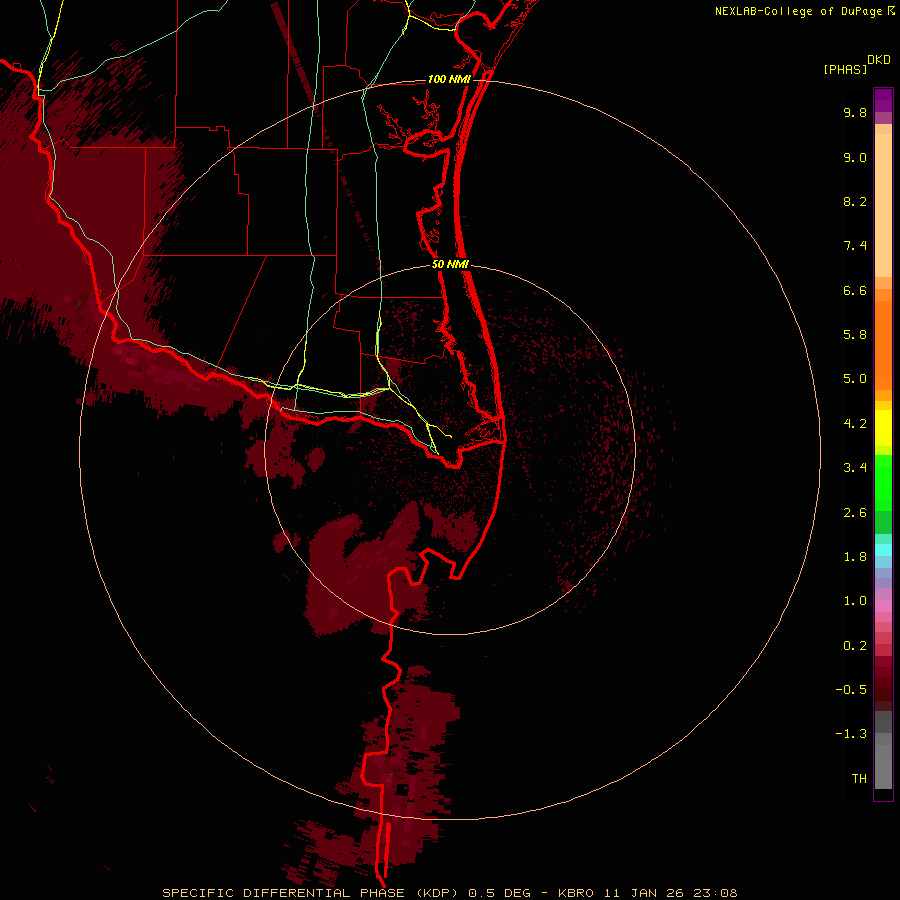Click the 8.2 legend value

click(855, 201)
